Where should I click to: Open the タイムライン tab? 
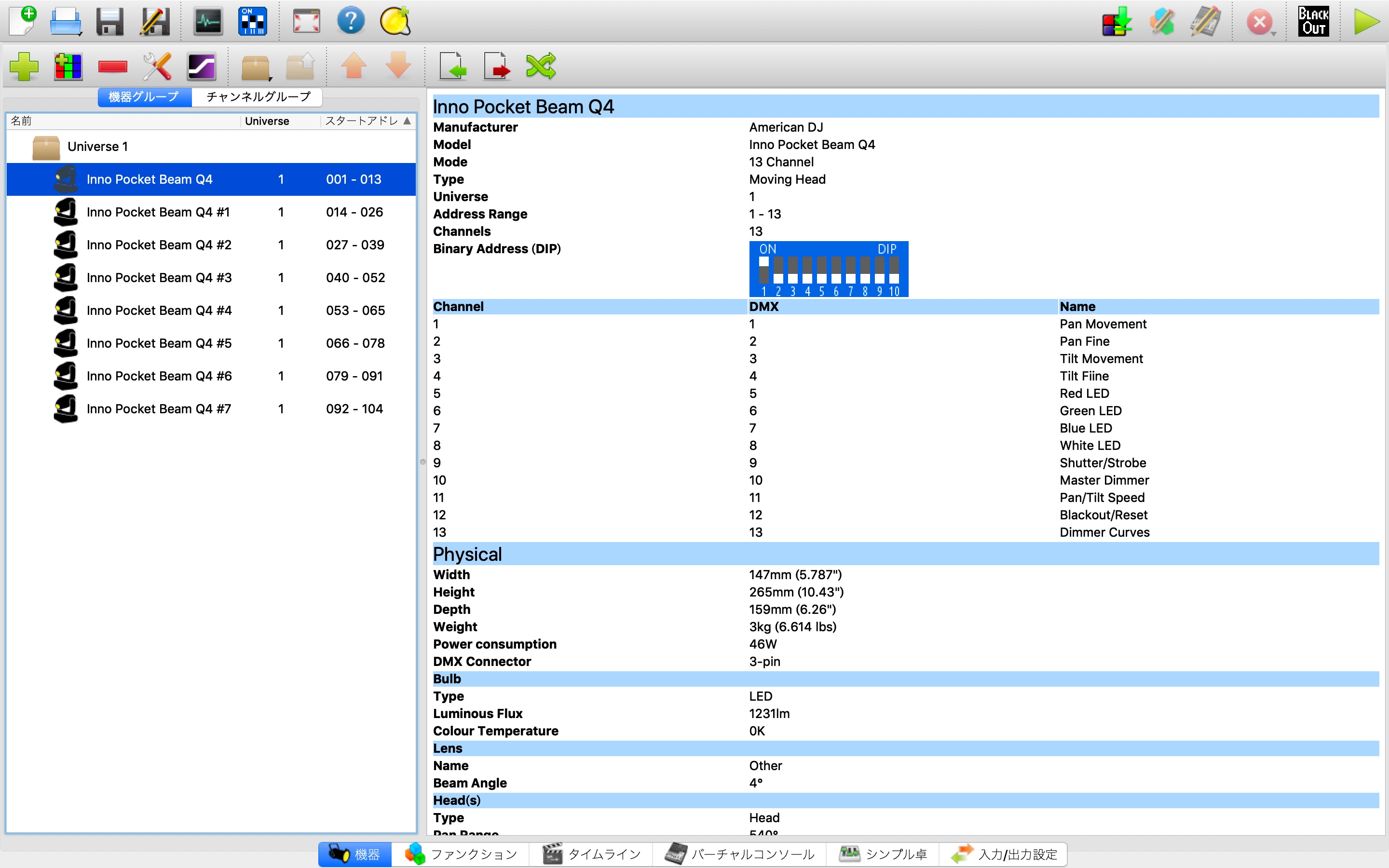591,854
